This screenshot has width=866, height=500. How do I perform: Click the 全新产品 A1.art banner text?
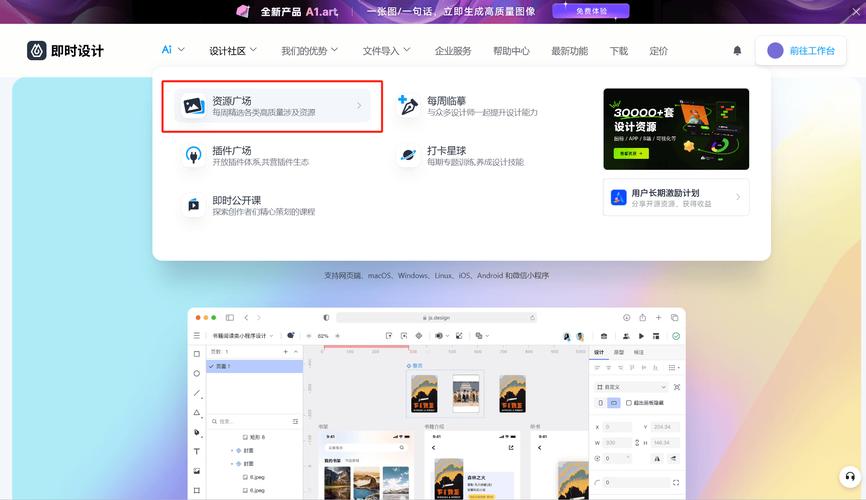(299, 12)
